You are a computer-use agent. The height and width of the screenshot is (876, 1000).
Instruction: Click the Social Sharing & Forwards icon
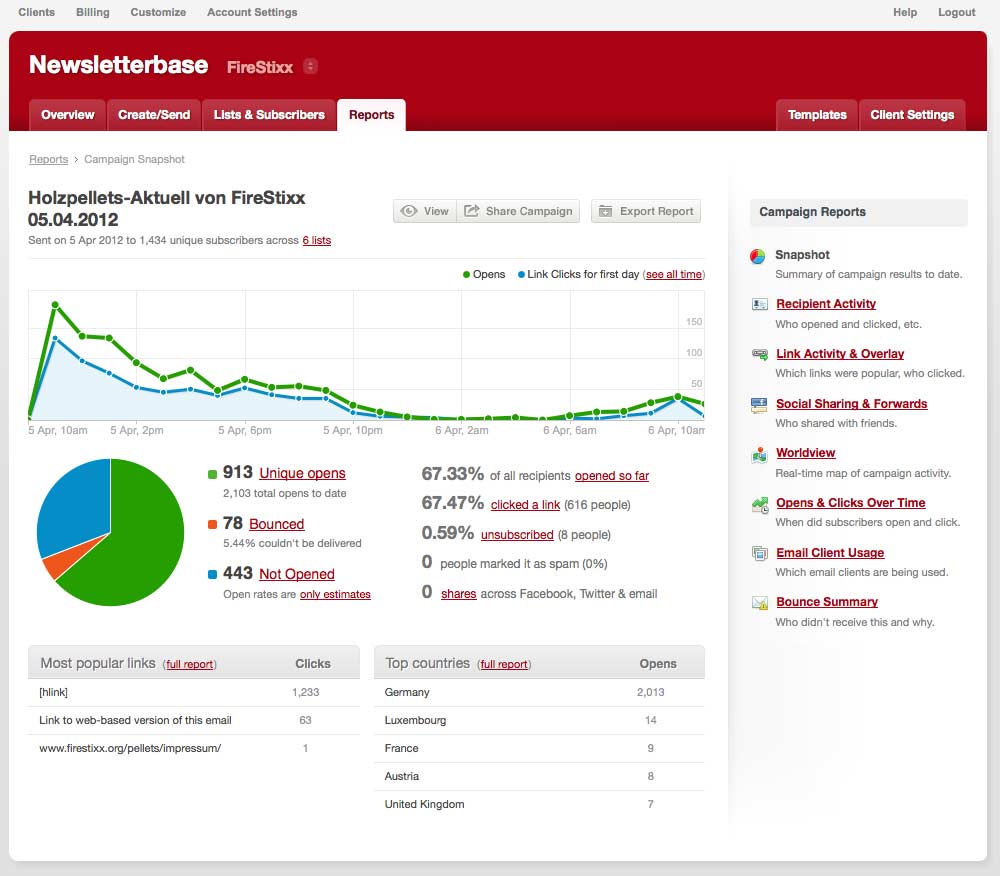pyautogui.click(x=759, y=404)
